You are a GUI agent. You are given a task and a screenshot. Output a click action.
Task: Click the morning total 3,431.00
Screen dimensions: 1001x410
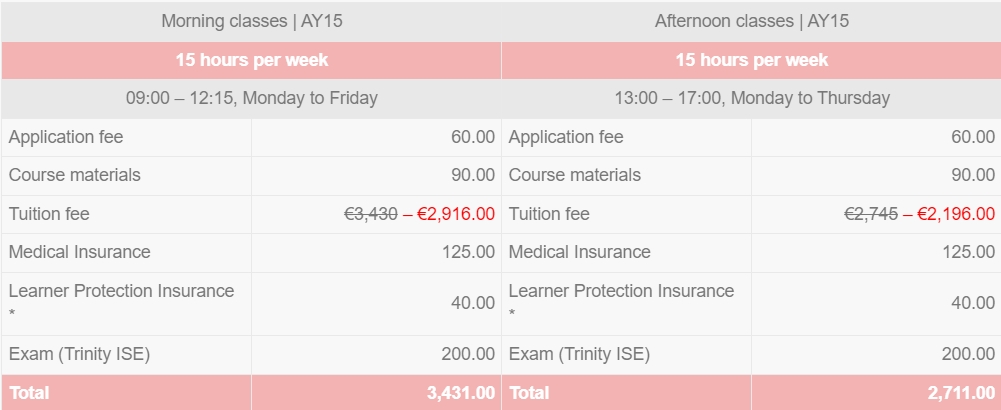(455, 393)
